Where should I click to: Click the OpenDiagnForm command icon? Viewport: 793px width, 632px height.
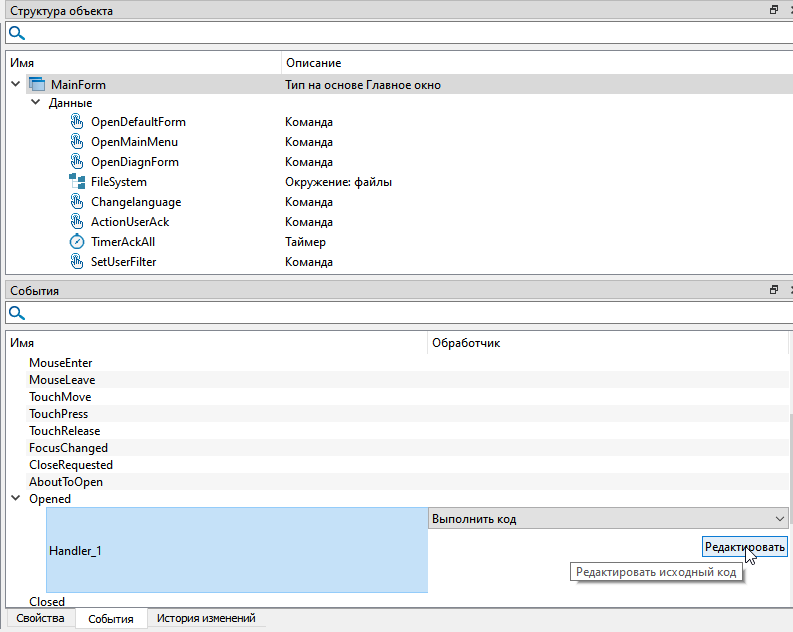point(77,162)
